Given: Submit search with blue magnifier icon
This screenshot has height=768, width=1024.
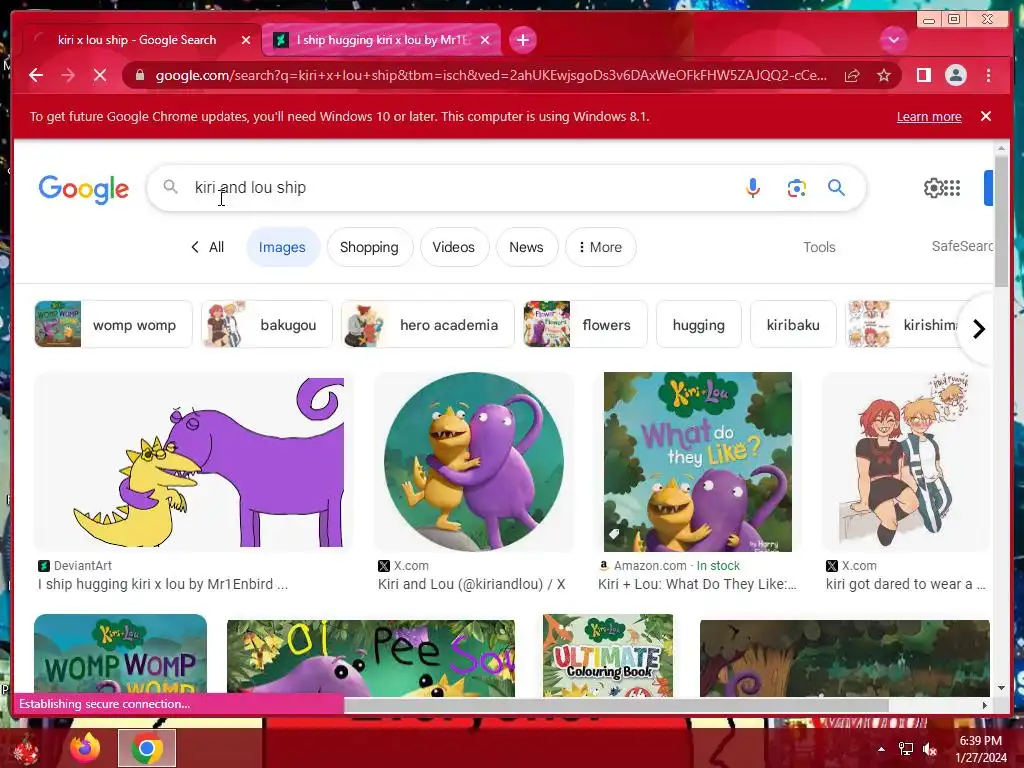Looking at the screenshot, I should click(x=836, y=188).
